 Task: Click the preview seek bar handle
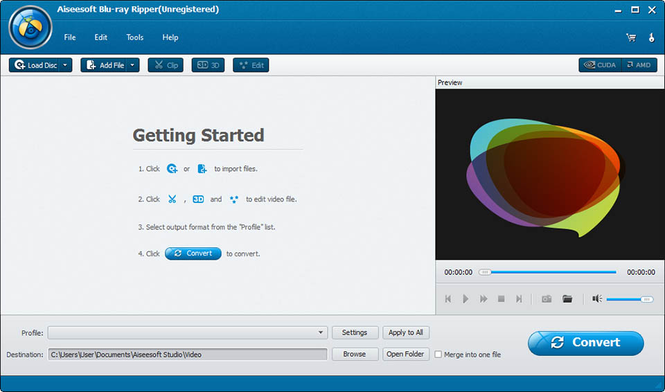[x=485, y=272]
